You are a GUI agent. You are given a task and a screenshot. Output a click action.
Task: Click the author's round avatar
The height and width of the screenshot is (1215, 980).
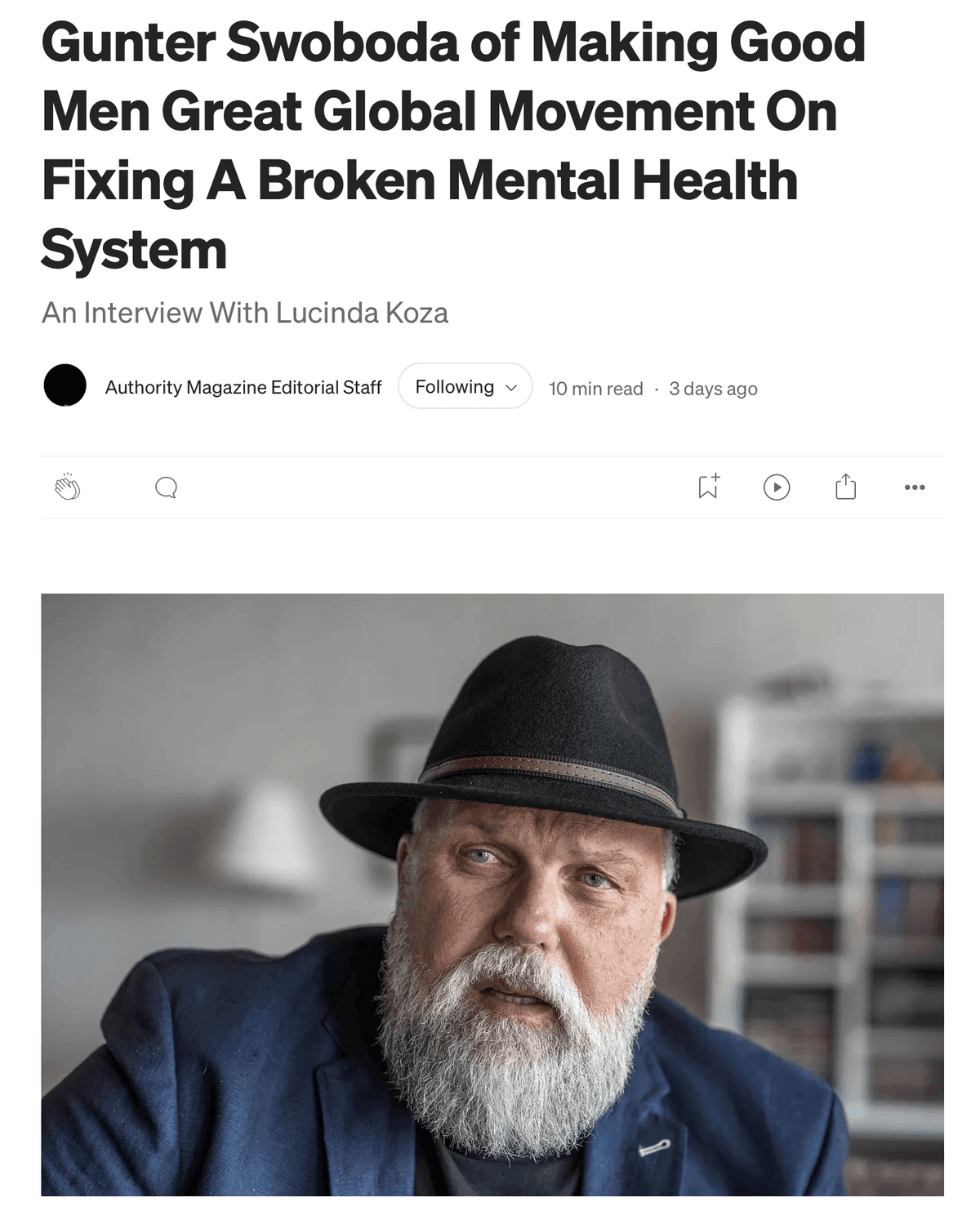point(65,385)
